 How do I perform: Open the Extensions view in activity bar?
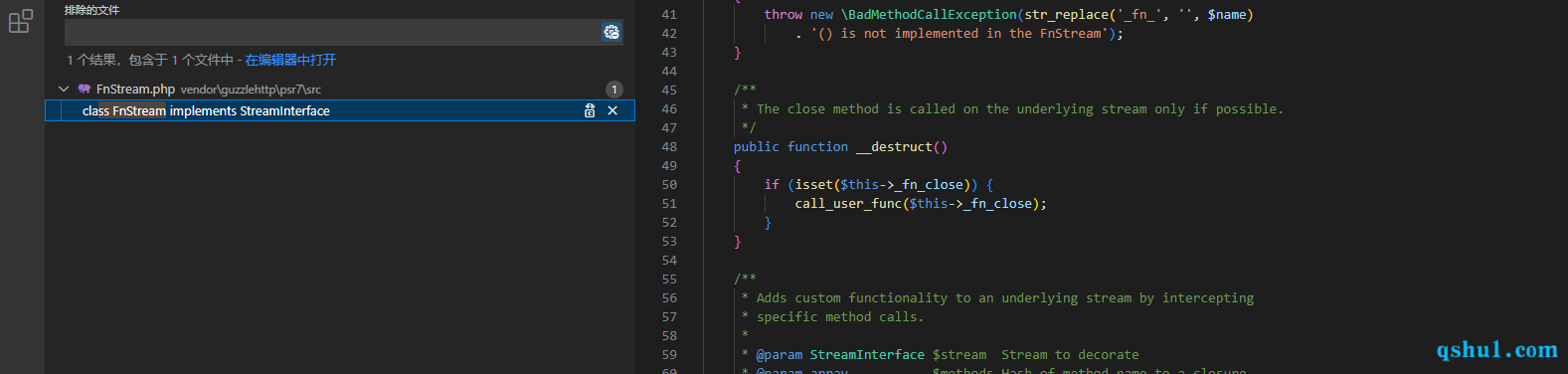tap(21, 21)
